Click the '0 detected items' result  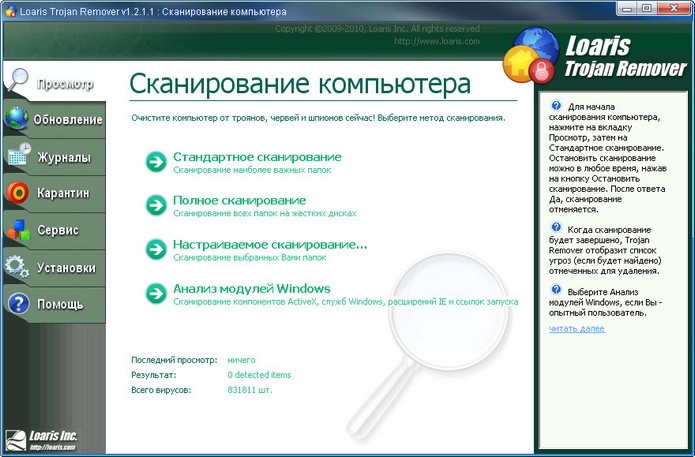(259, 375)
